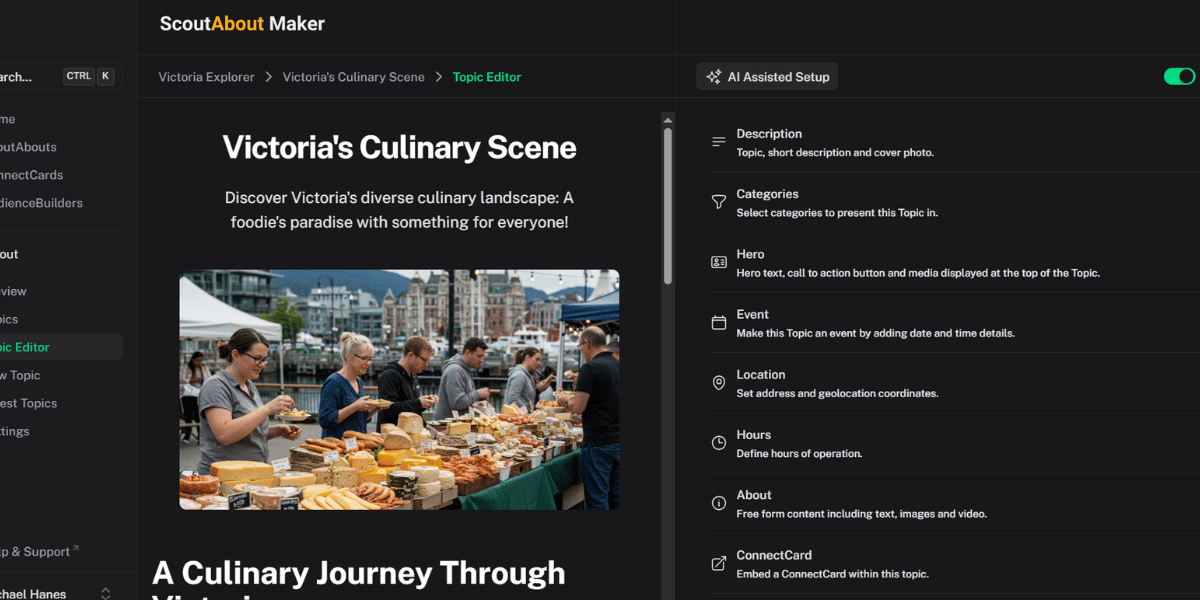
Task: Open the Description section icon
Action: click(718, 141)
